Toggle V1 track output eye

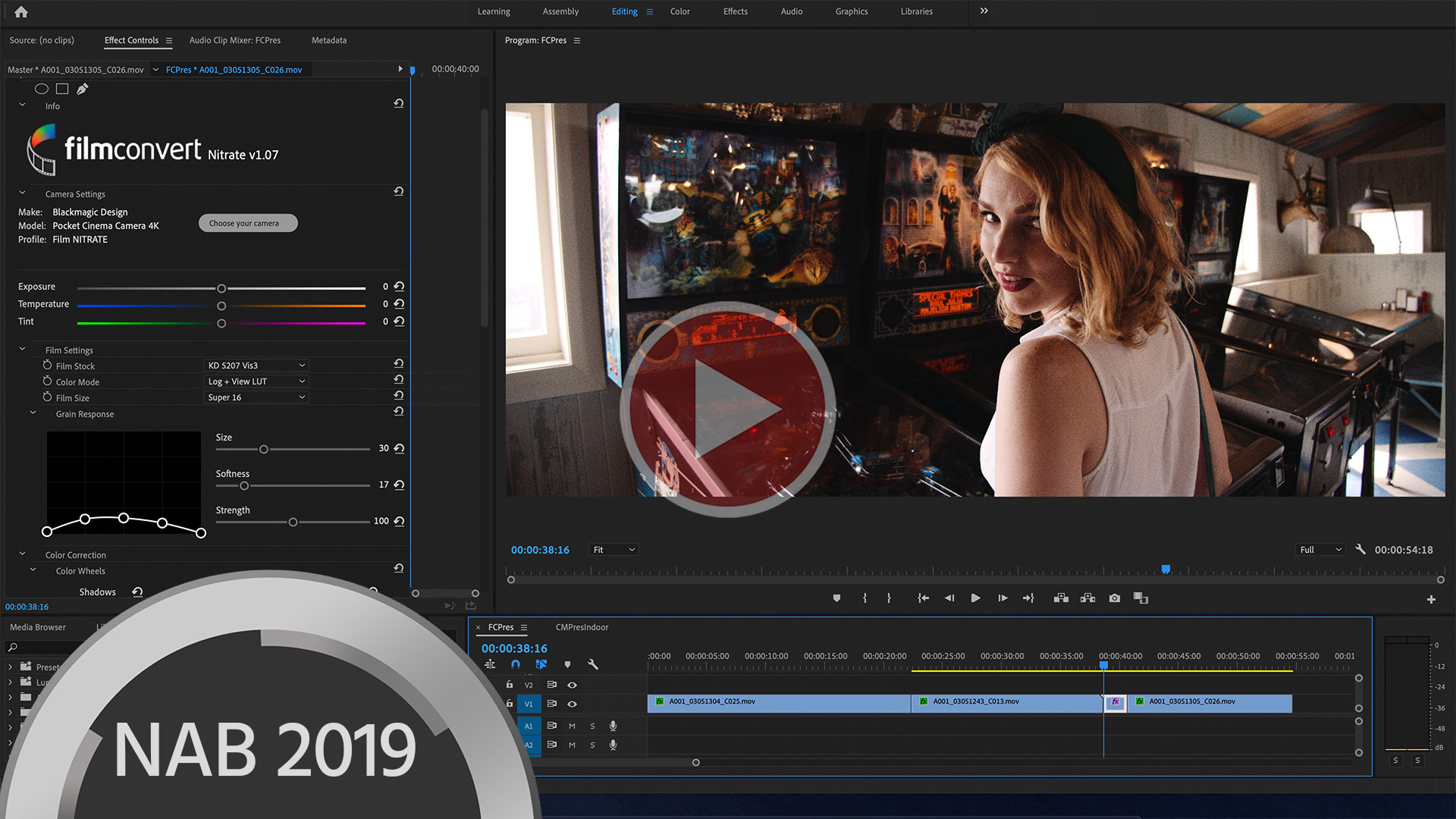(x=573, y=704)
